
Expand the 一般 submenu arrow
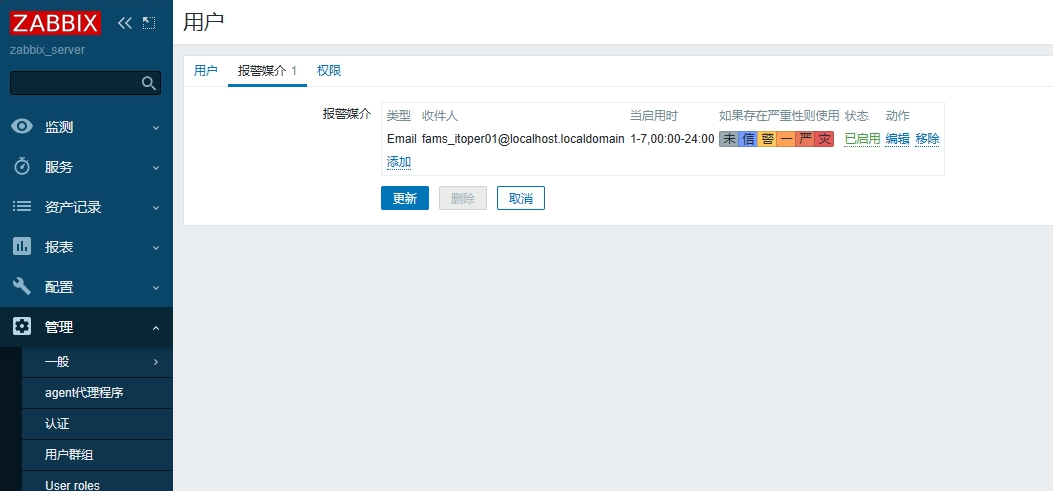(x=155, y=362)
